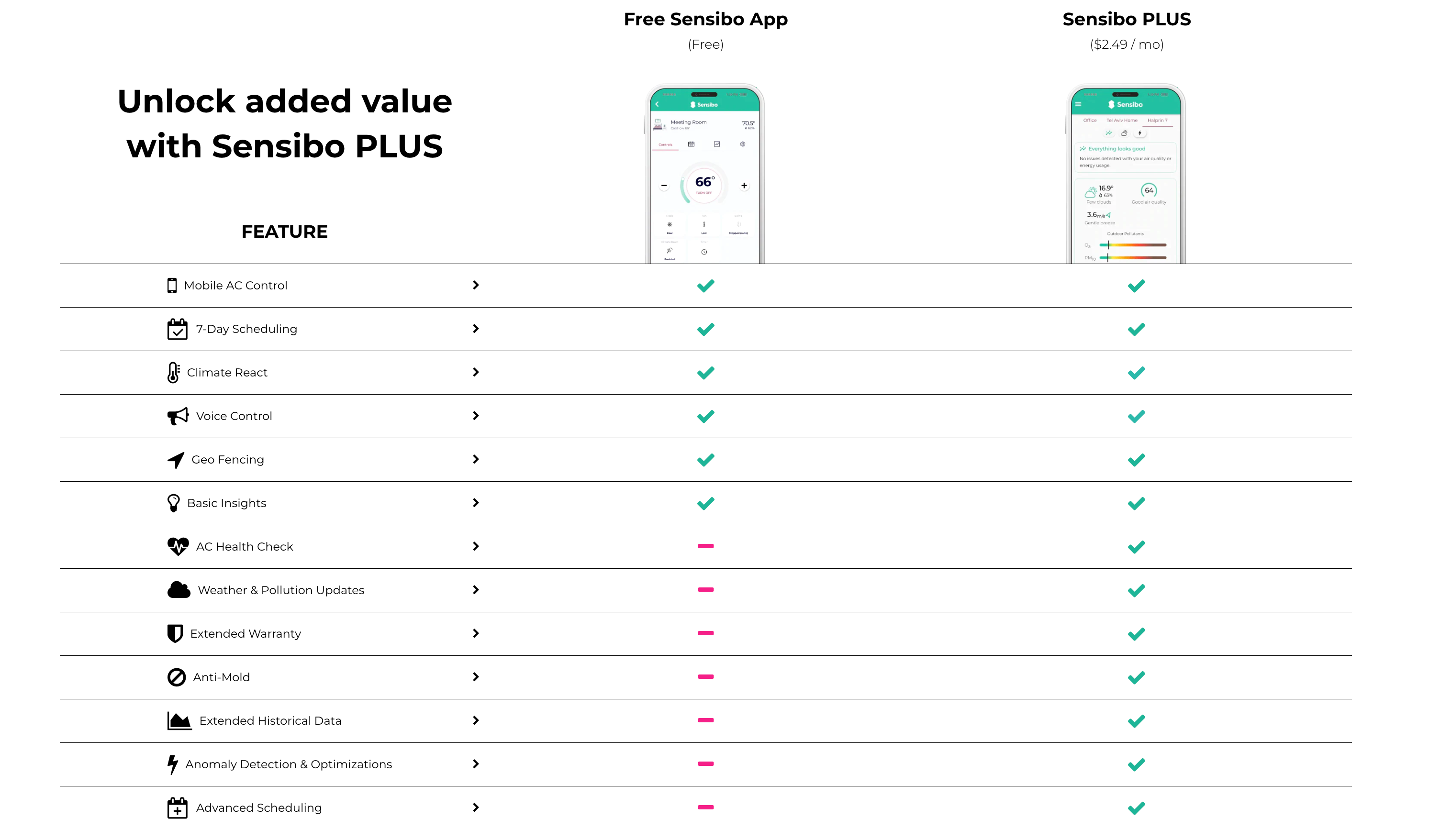Click the 7-Day Scheduling calendar icon

pyautogui.click(x=178, y=329)
